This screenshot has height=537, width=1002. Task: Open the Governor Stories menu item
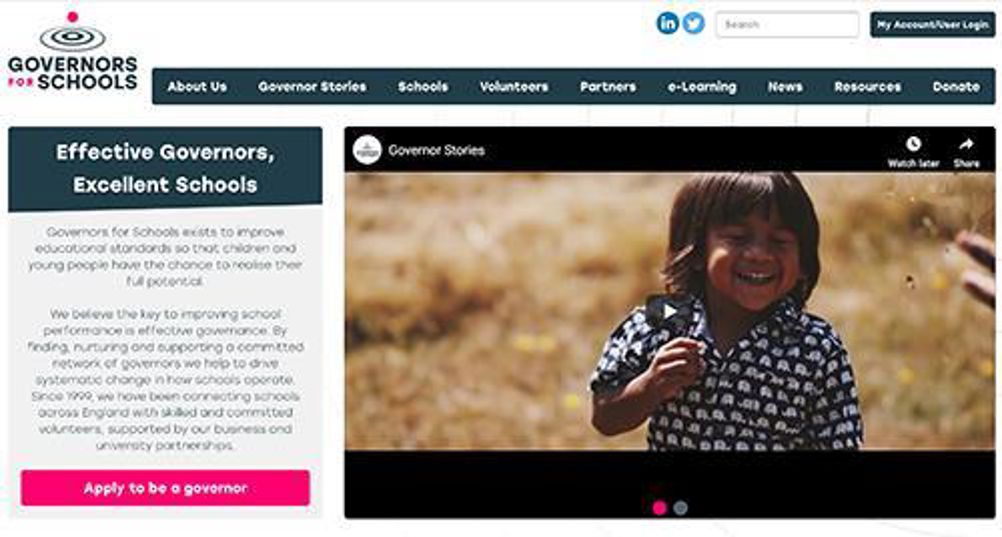(x=312, y=86)
